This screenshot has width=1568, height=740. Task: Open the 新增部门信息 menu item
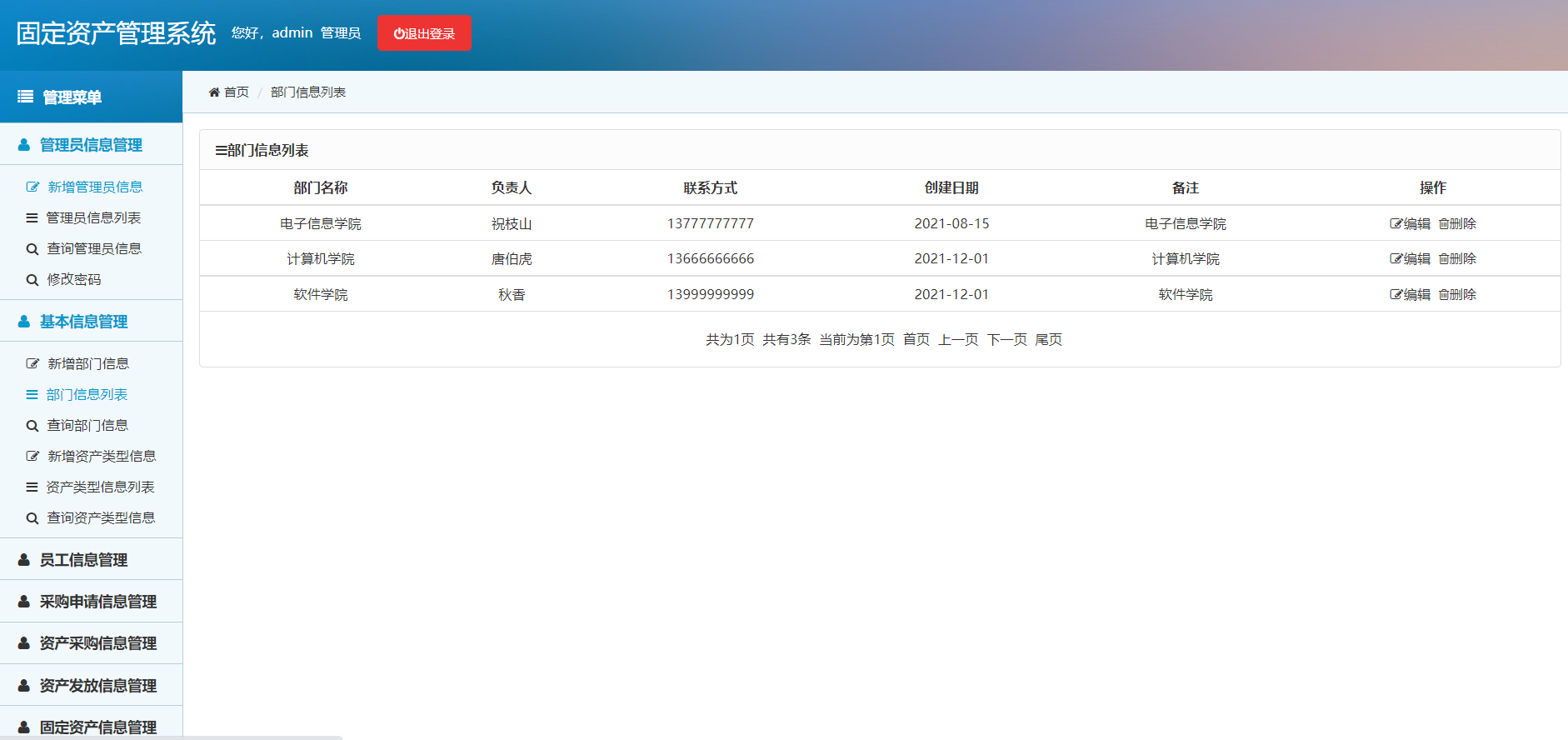(x=87, y=364)
